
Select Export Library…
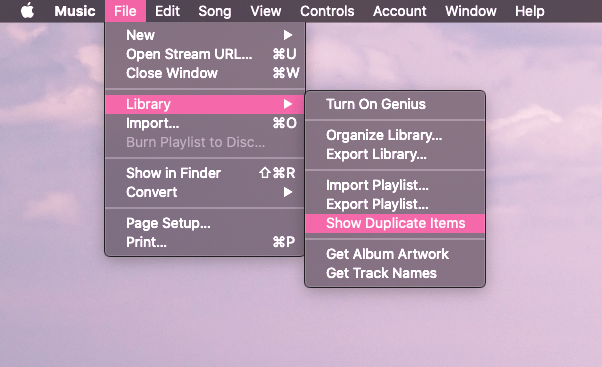pos(395,154)
